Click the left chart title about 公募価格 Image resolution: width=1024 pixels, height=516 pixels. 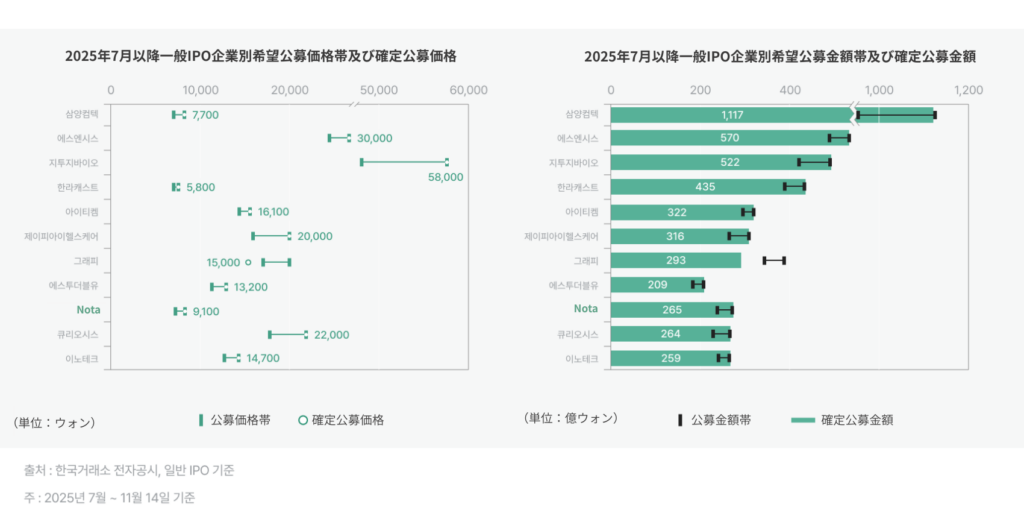tap(261, 57)
